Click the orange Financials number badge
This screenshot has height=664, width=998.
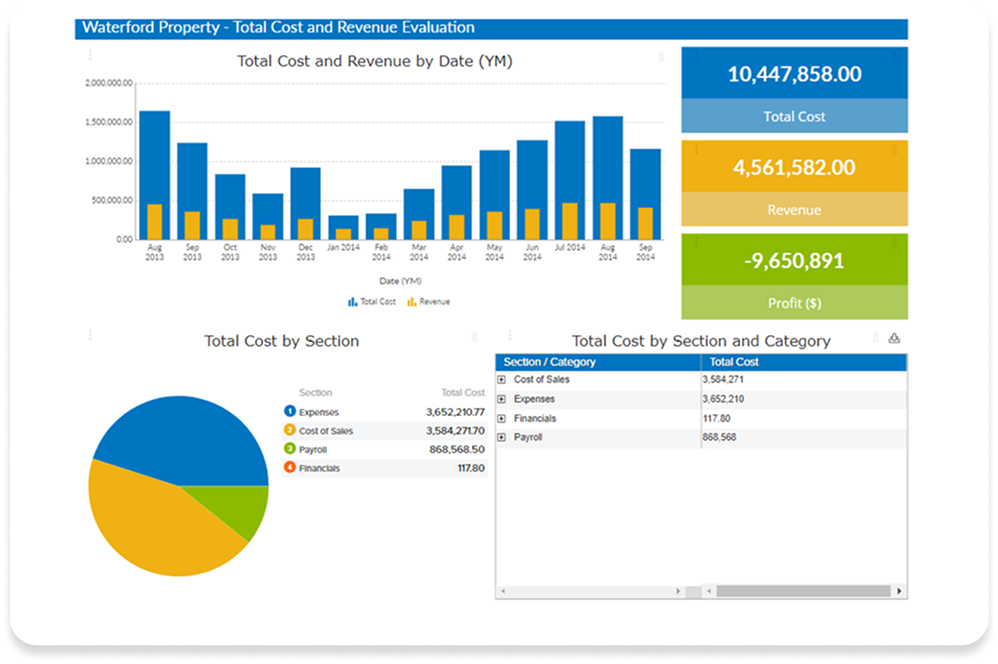click(x=290, y=468)
